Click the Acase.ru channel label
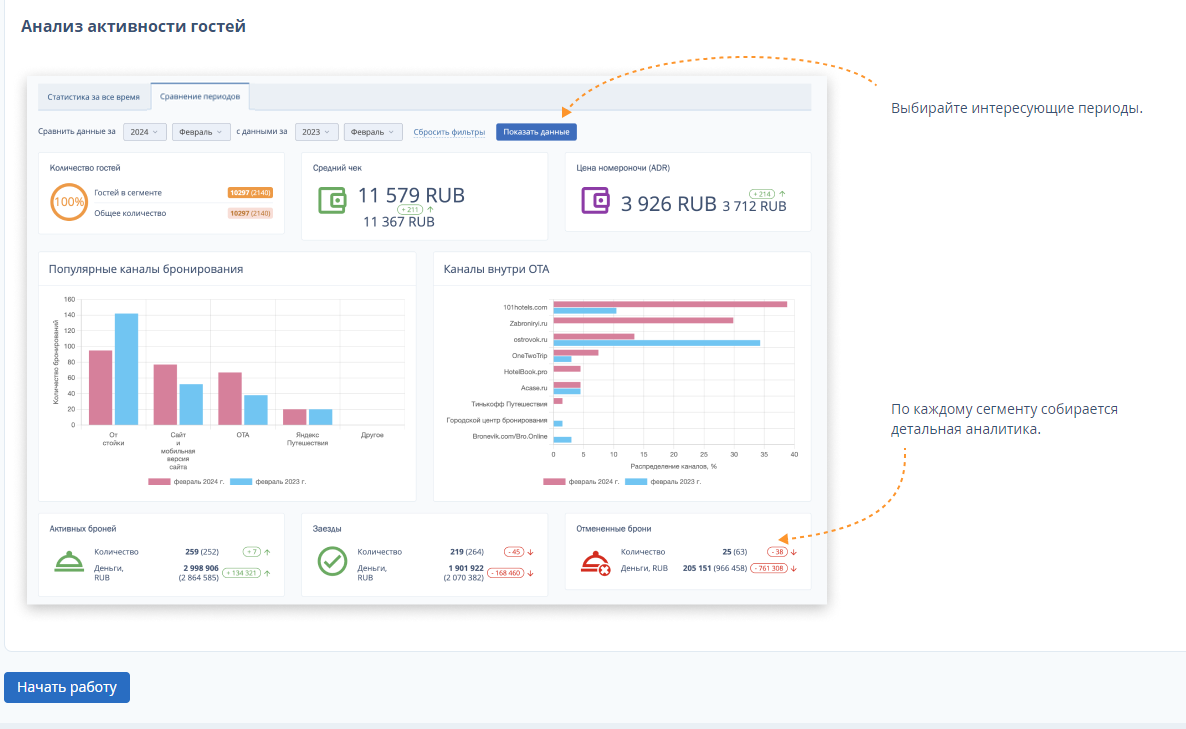The height and width of the screenshot is (729, 1186). coord(534,388)
